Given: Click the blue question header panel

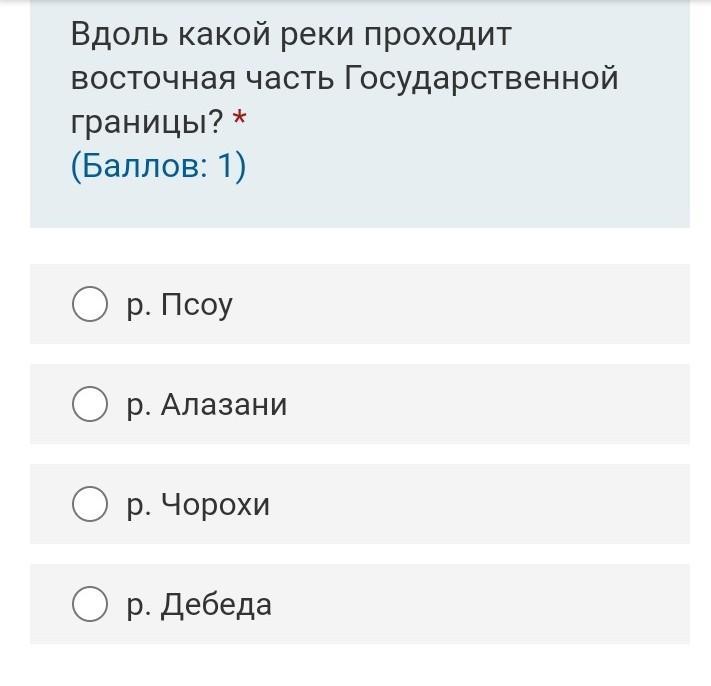Looking at the screenshot, I should coord(360,113).
